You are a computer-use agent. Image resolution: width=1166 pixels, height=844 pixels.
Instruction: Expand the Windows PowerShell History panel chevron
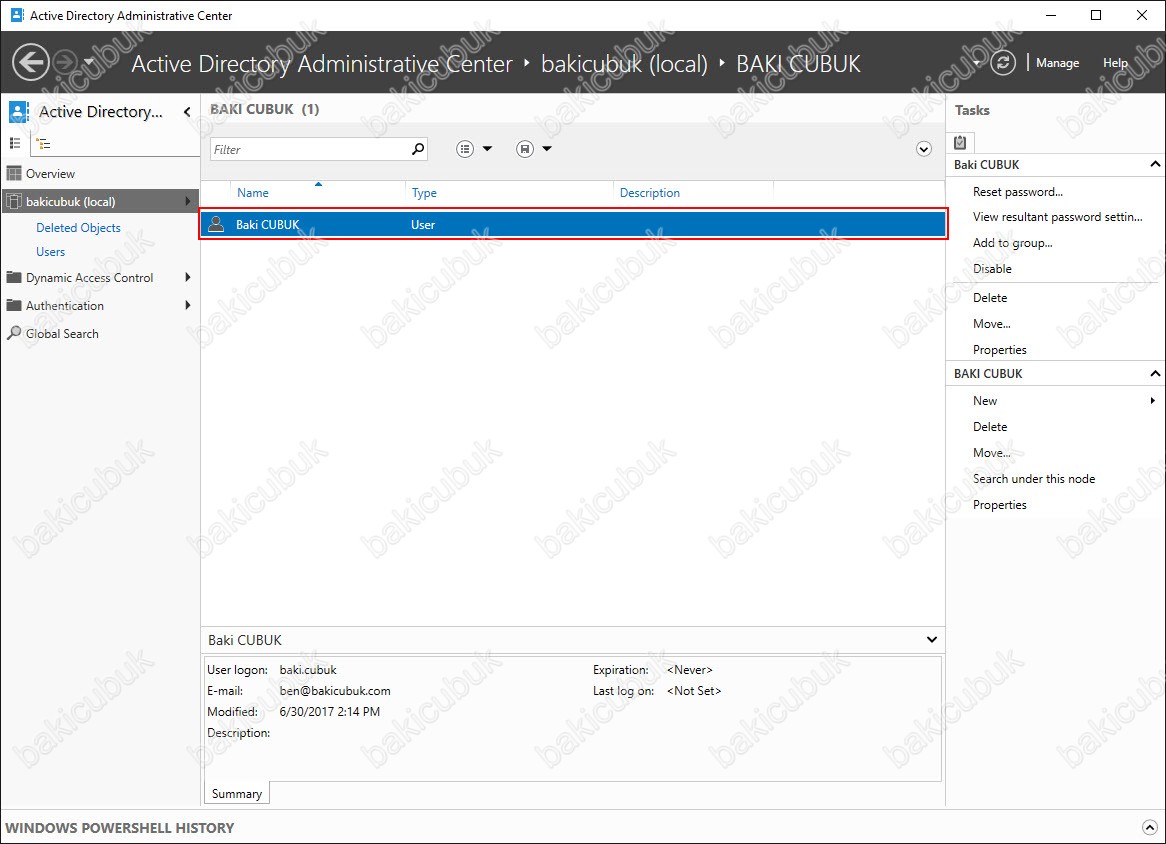pyautogui.click(x=1150, y=828)
